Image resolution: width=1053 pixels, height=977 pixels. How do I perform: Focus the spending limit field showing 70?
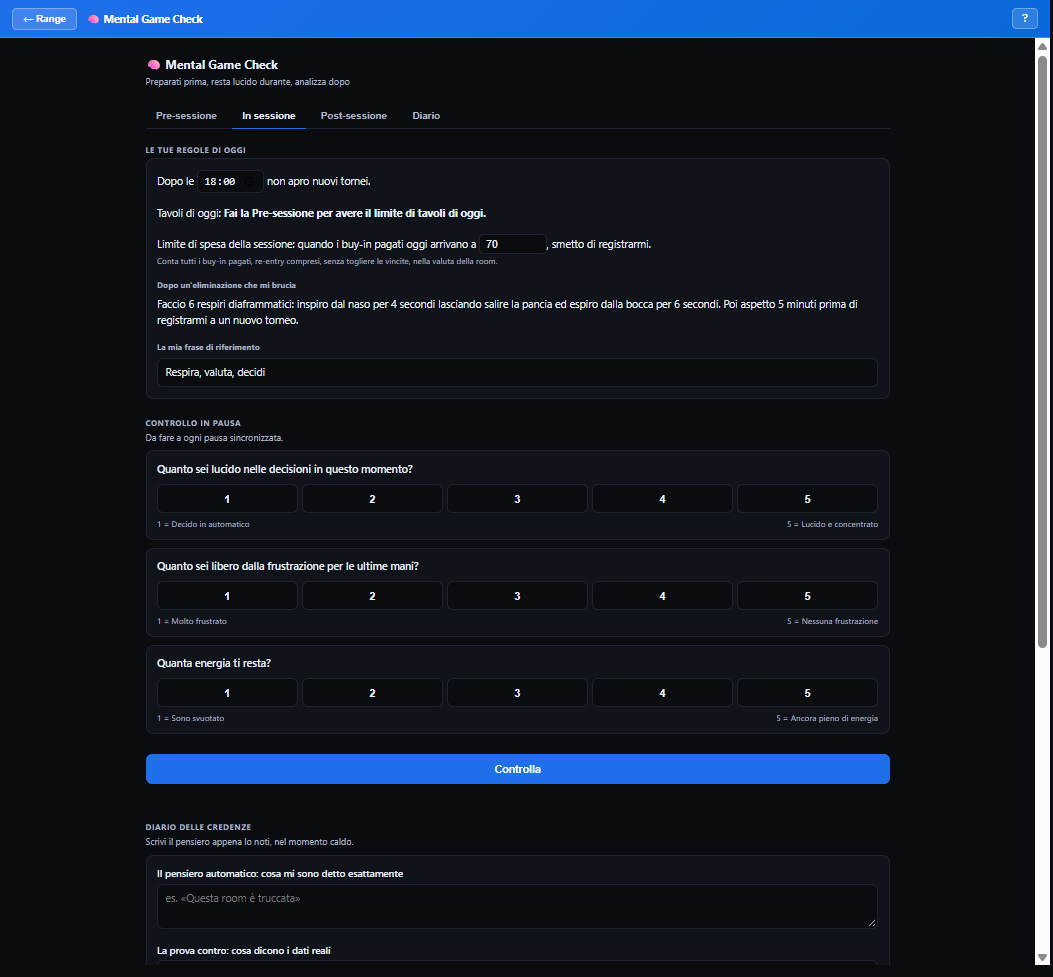click(x=512, y=244)
